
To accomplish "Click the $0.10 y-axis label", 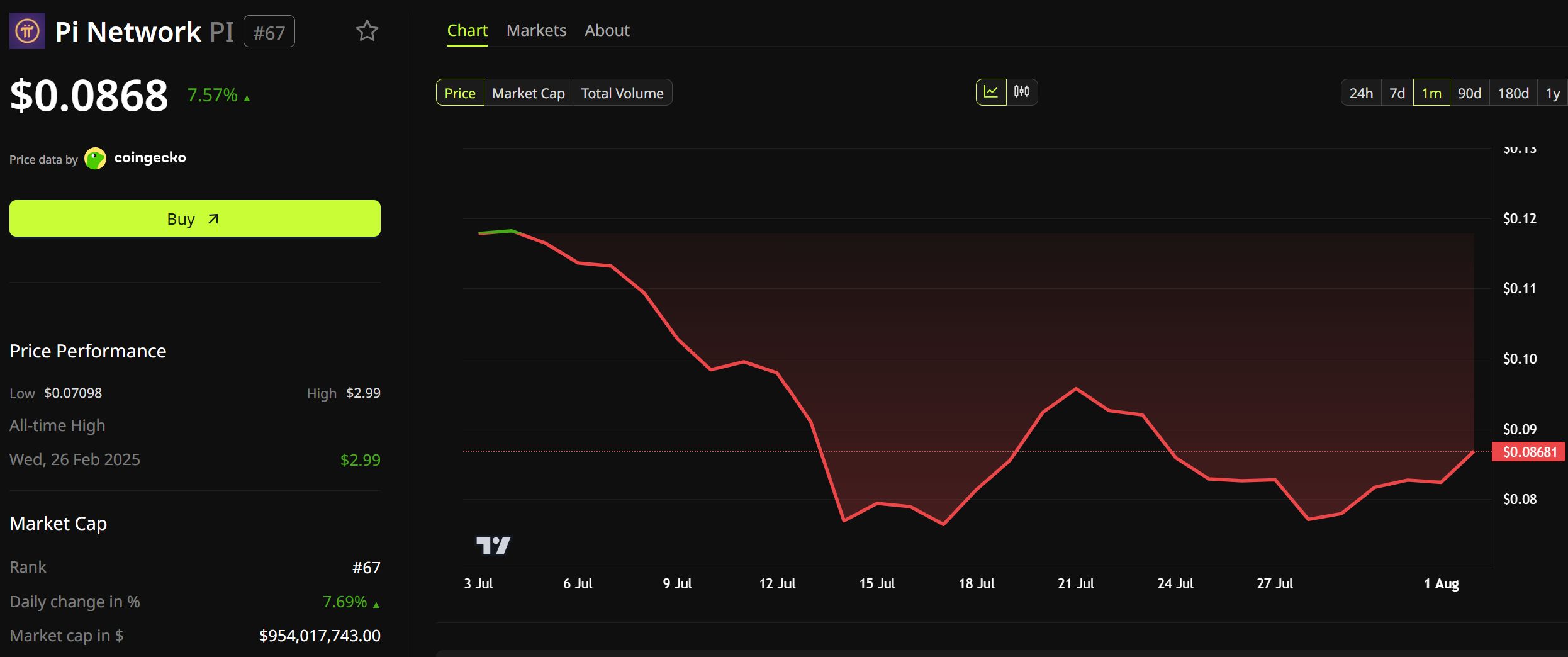I will click(1520, 359).
